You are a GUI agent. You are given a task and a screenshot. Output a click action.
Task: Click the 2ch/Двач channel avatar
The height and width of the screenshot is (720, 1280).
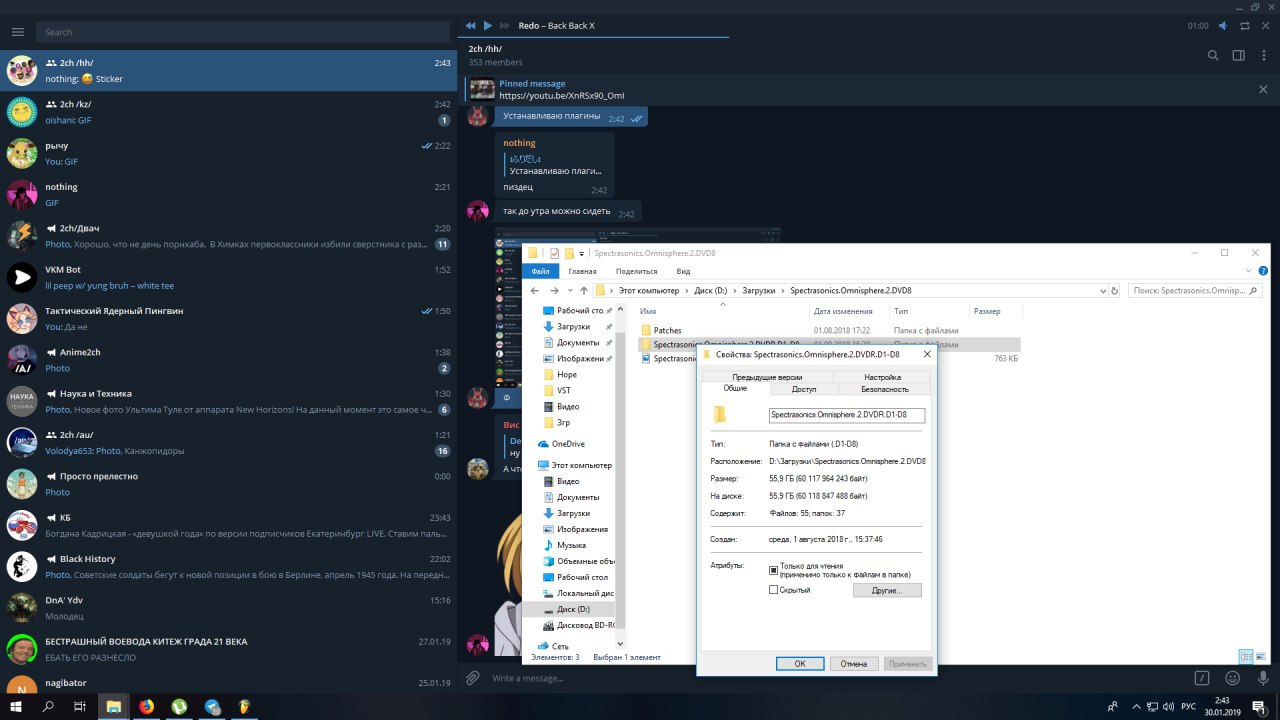(x=22, y=236)
